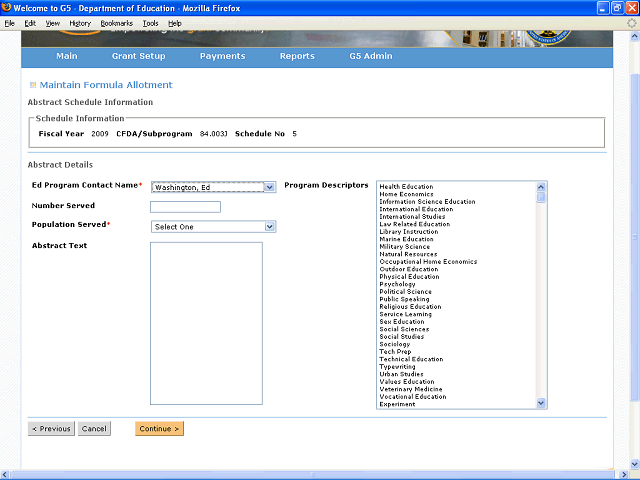The height and width of the screenshot is (480, 640).
Task: Select Social Sciences descriptor
Action: 404,329
